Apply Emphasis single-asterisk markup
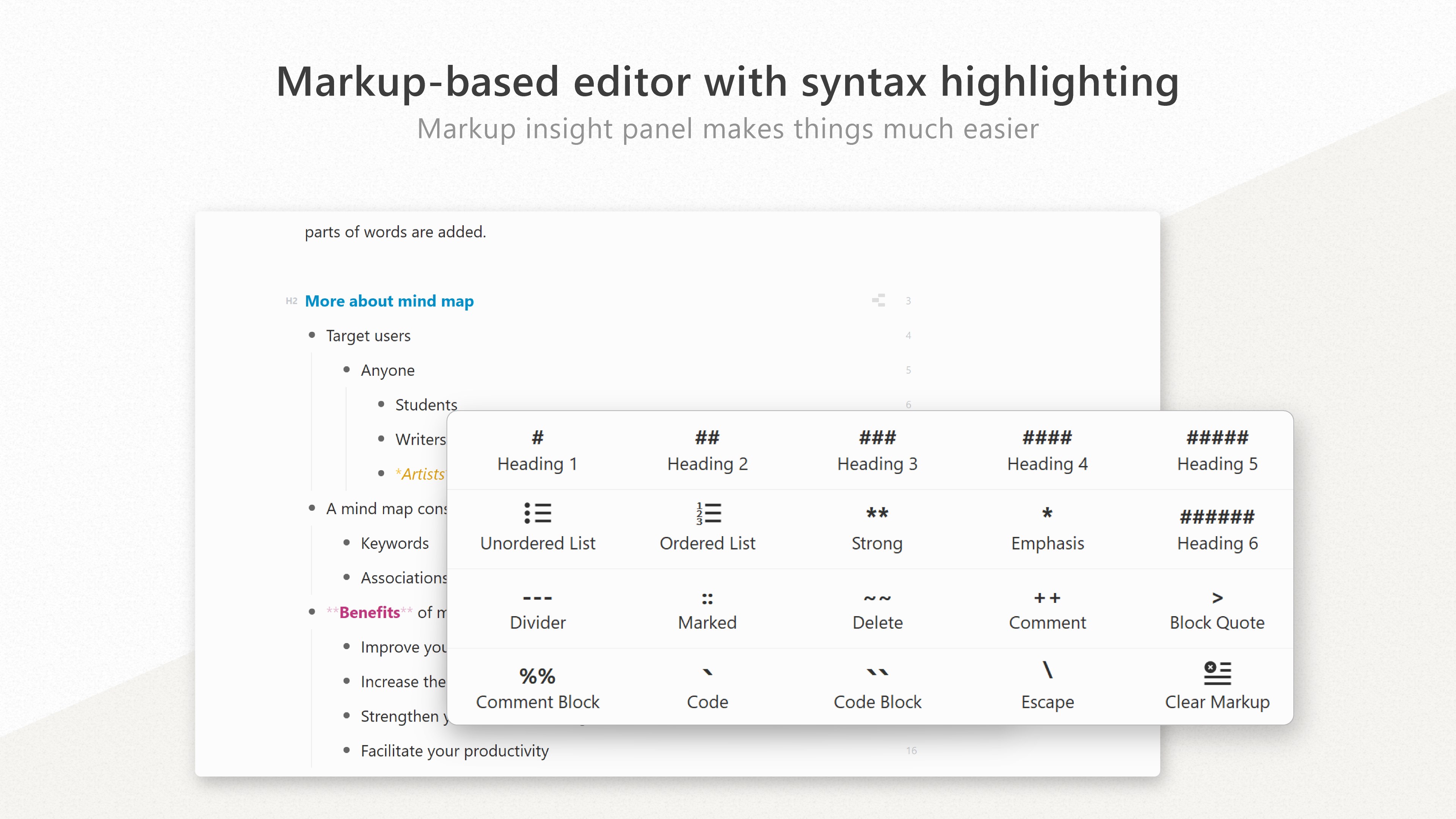1456x819 pixels. 1047,528
